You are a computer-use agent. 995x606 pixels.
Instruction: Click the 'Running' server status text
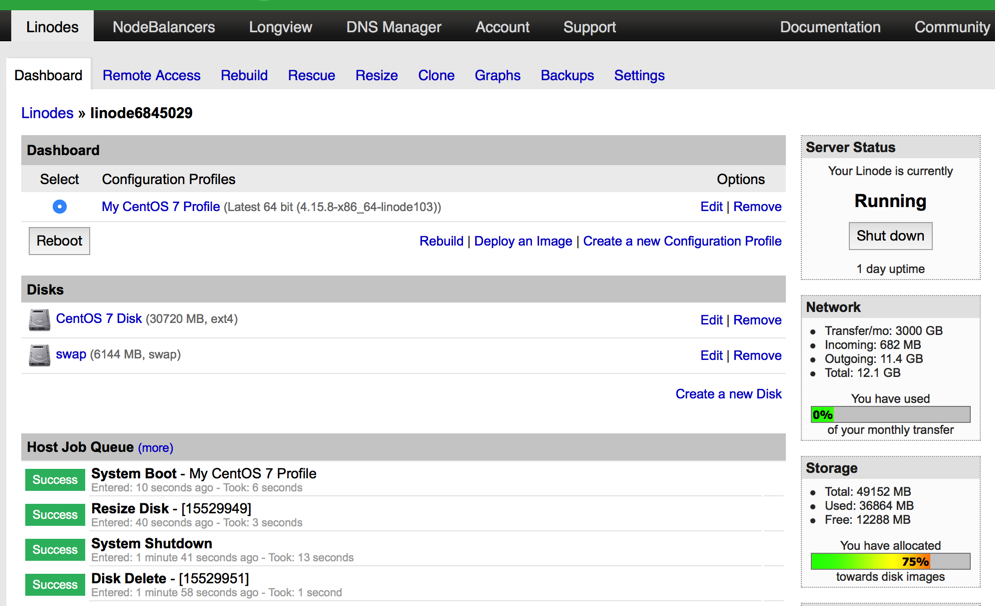click(x=890, y=201)
